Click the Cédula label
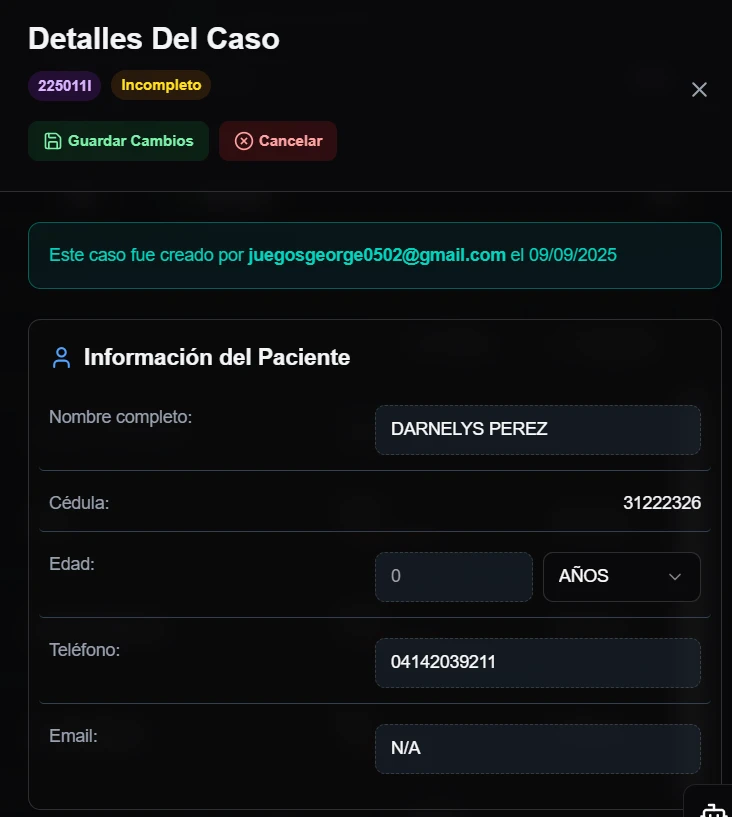The image size is (732, 817). click(x=79, y=503)
